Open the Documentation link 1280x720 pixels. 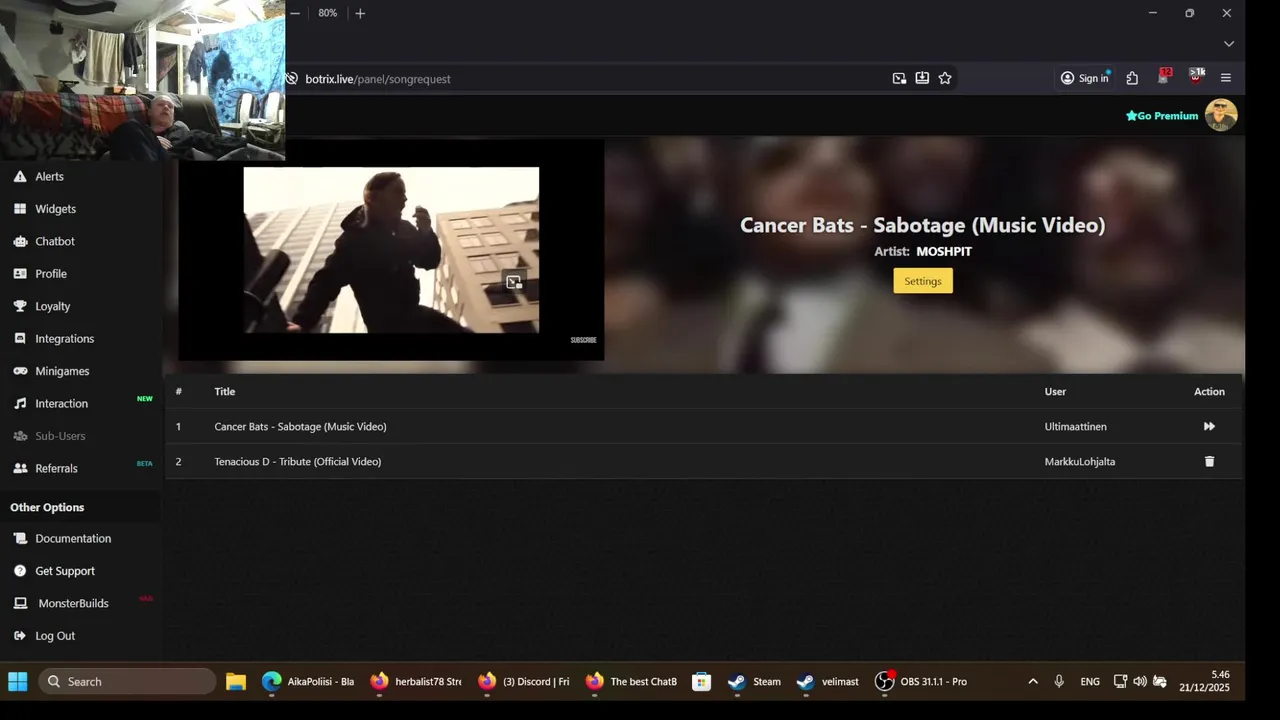(x=73, y=539)
